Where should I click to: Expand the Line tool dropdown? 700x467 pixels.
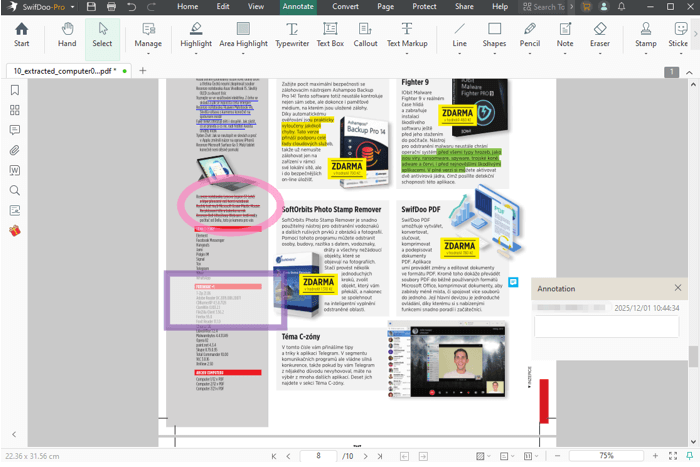[459, 54]
